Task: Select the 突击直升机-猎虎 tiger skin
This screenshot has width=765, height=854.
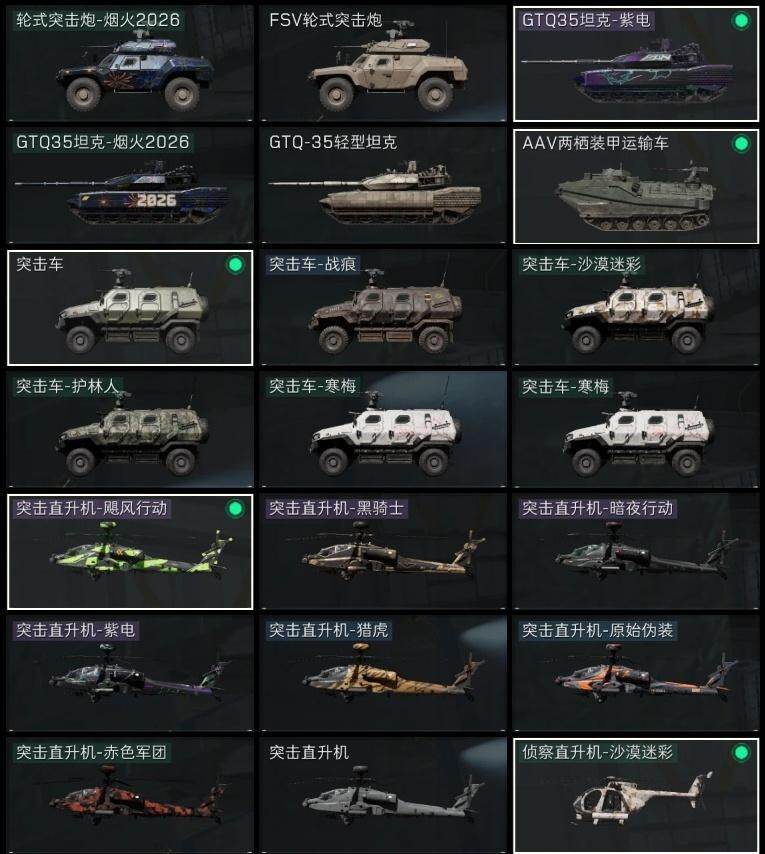Action: pos(383,674)
